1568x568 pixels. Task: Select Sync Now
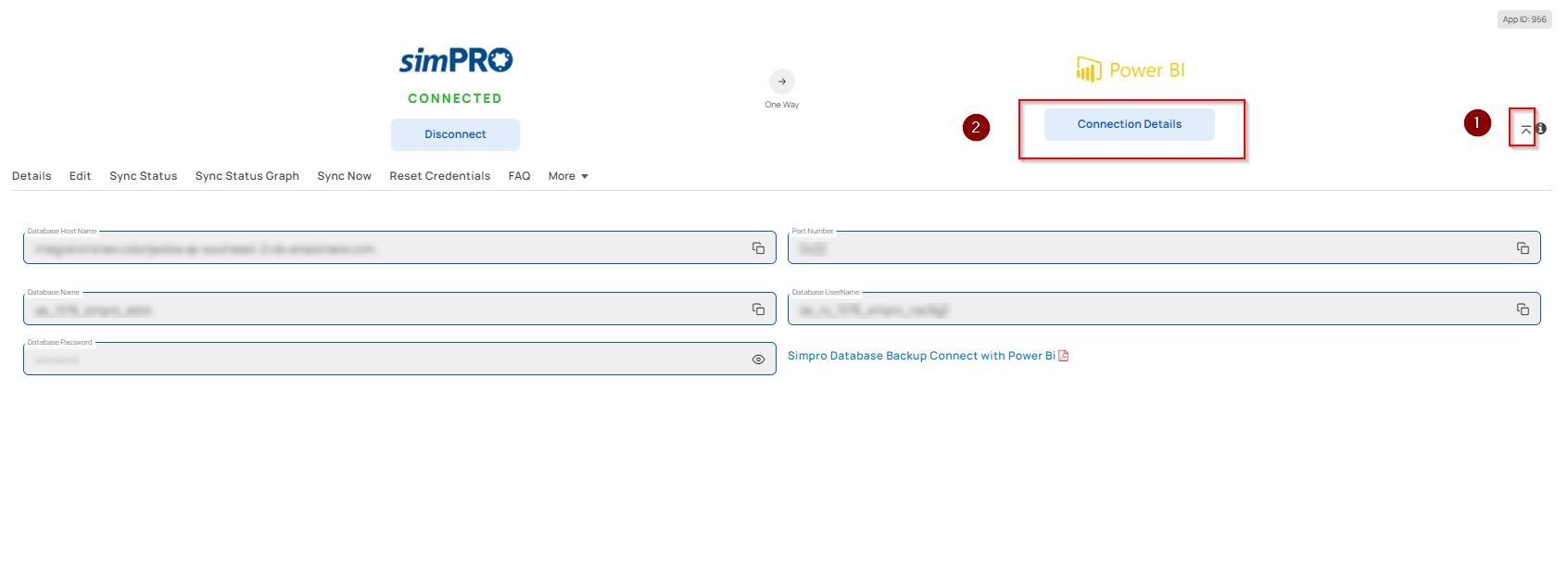(x=345, y=176)
